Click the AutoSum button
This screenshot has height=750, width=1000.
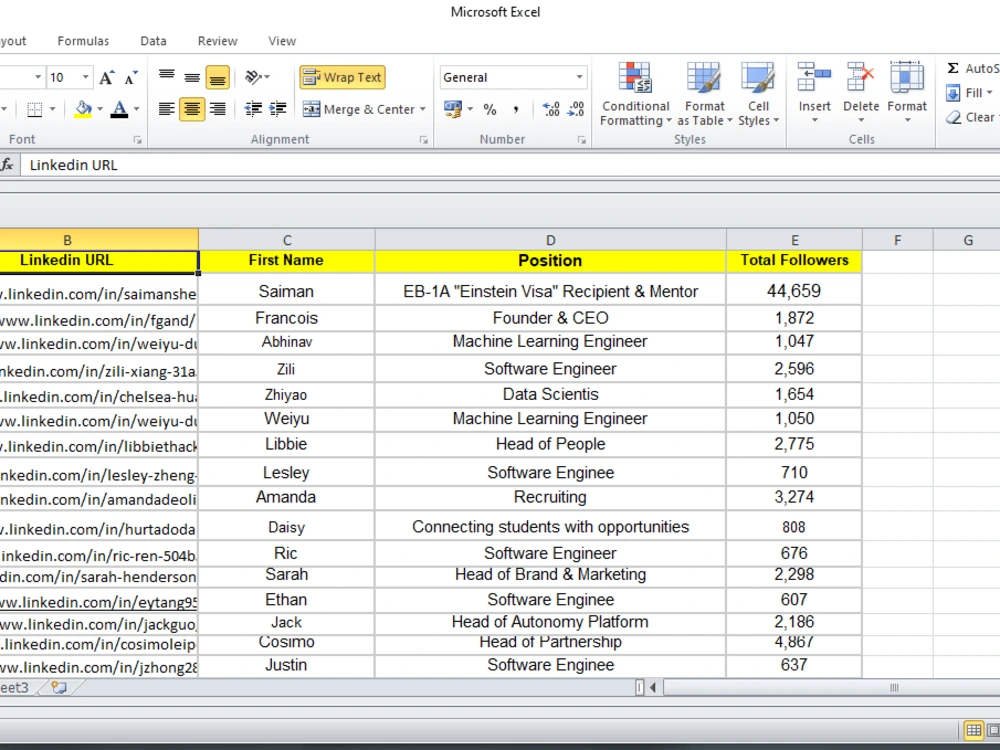click(x=972, y=68)
